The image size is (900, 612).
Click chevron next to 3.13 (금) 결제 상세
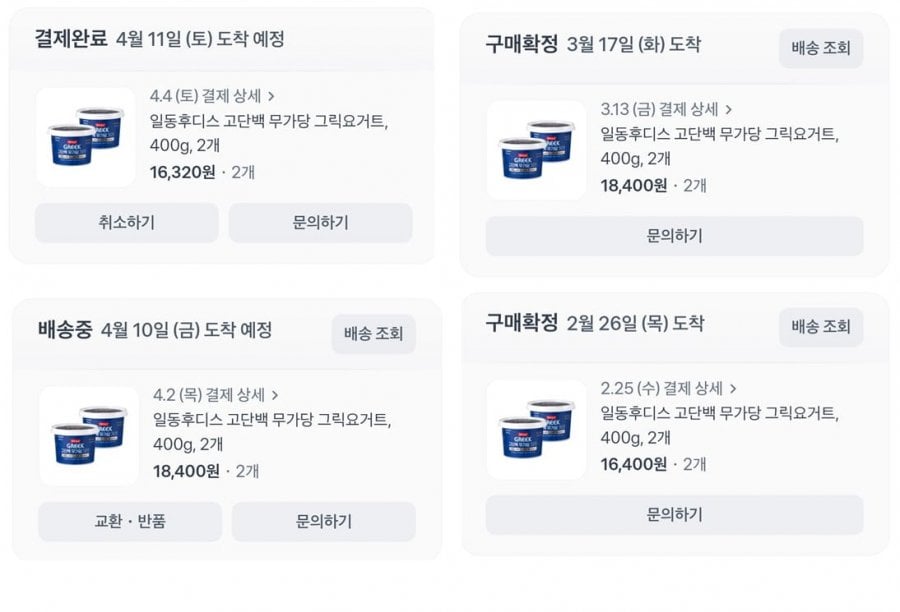(x=728, y=109)
